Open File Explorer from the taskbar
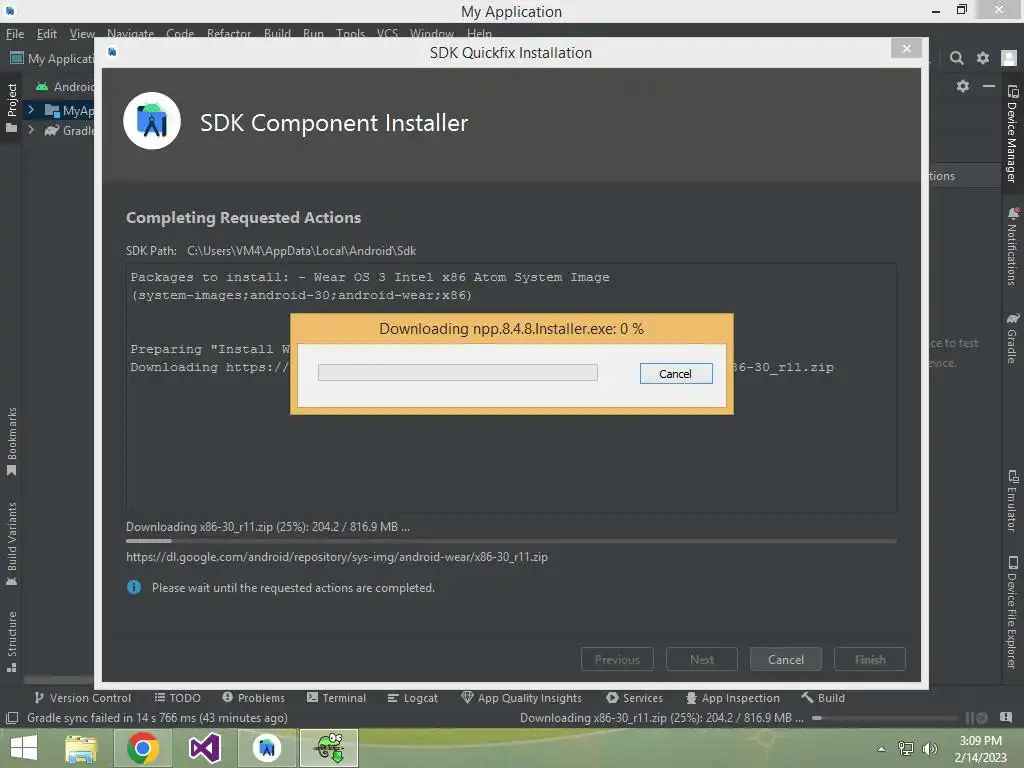 click(x=81, y=748)
